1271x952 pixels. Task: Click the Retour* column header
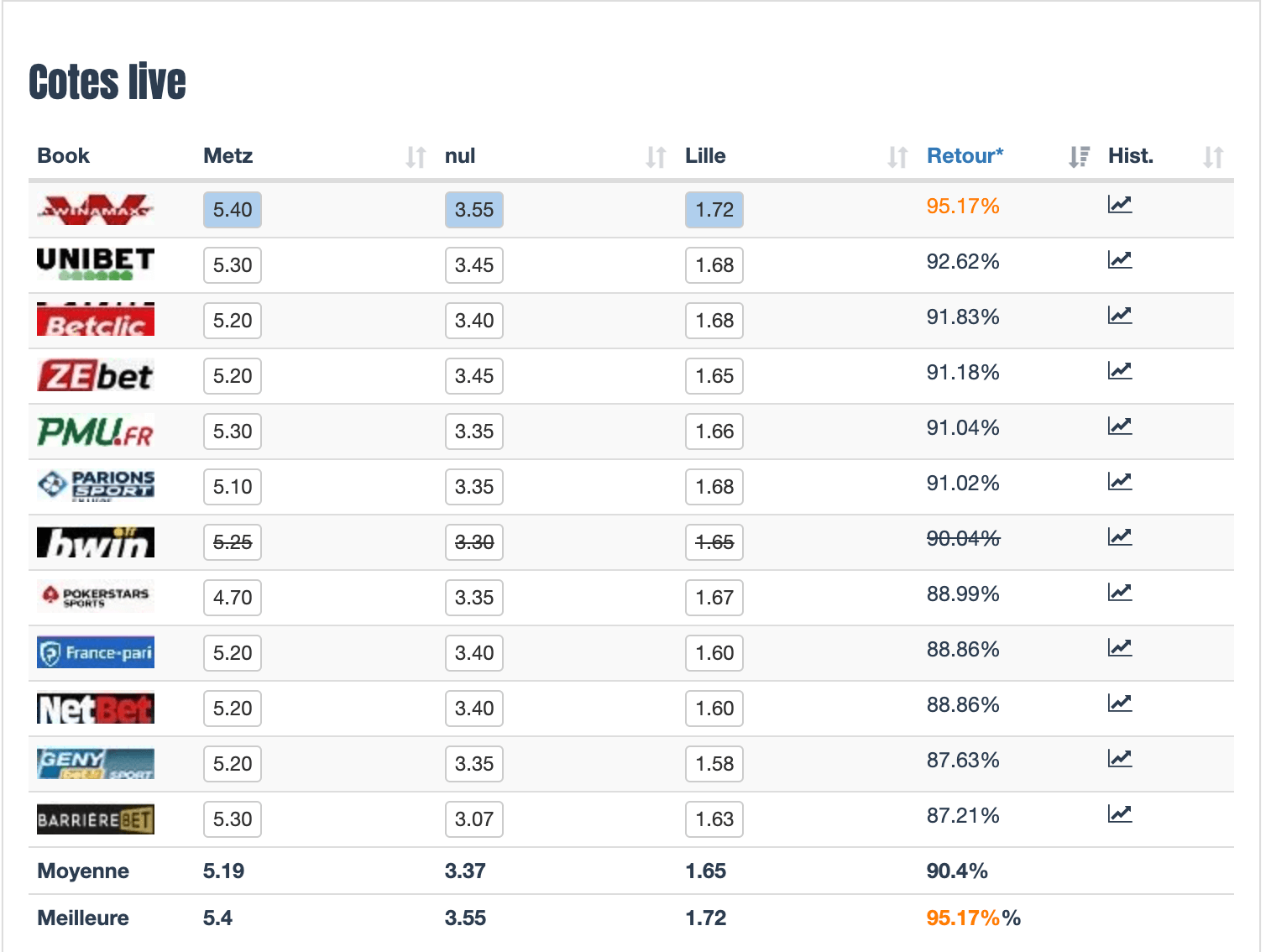[x=965, y=156]
